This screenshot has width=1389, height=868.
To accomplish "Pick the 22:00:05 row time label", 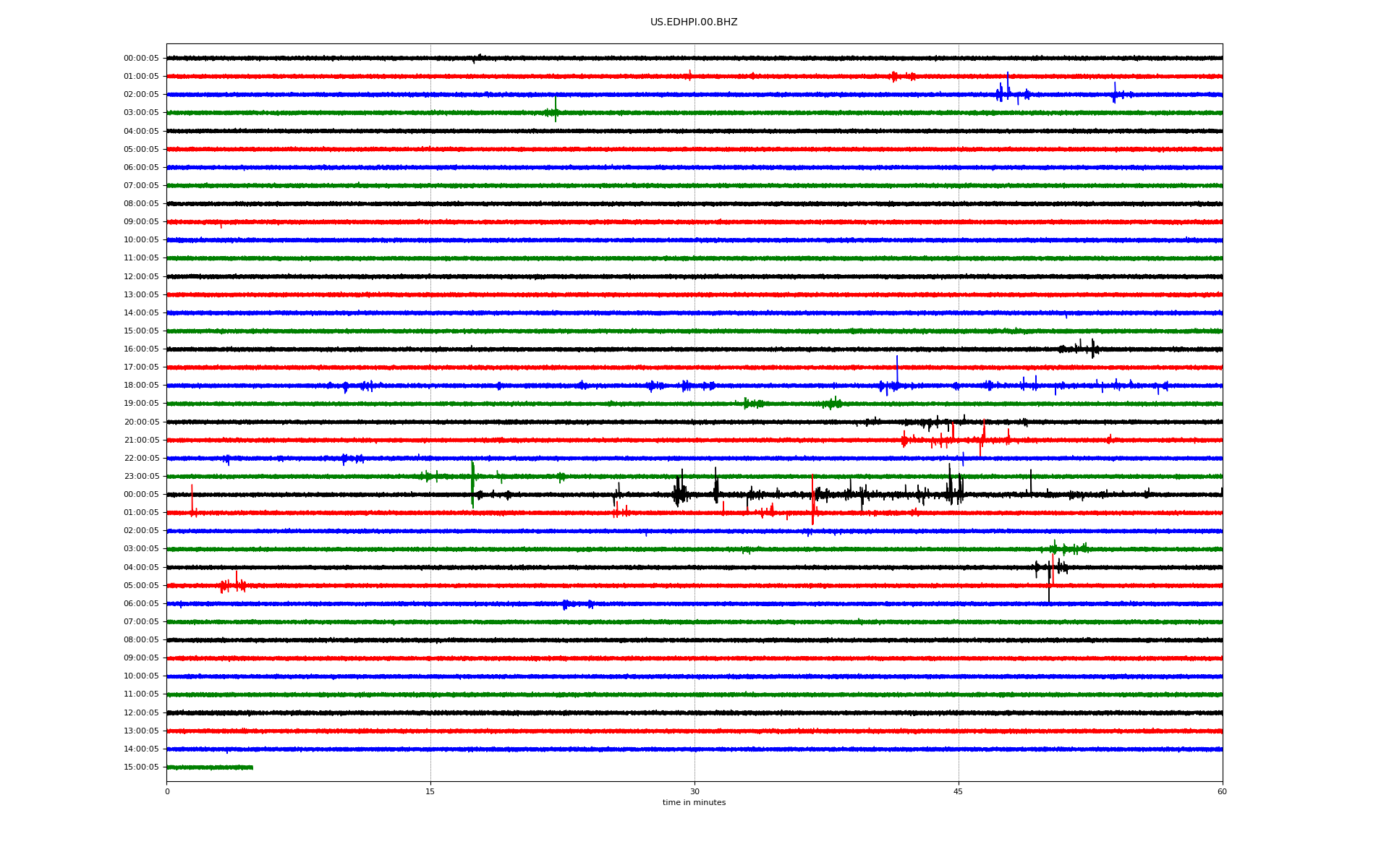I will (x=141, y=458).
